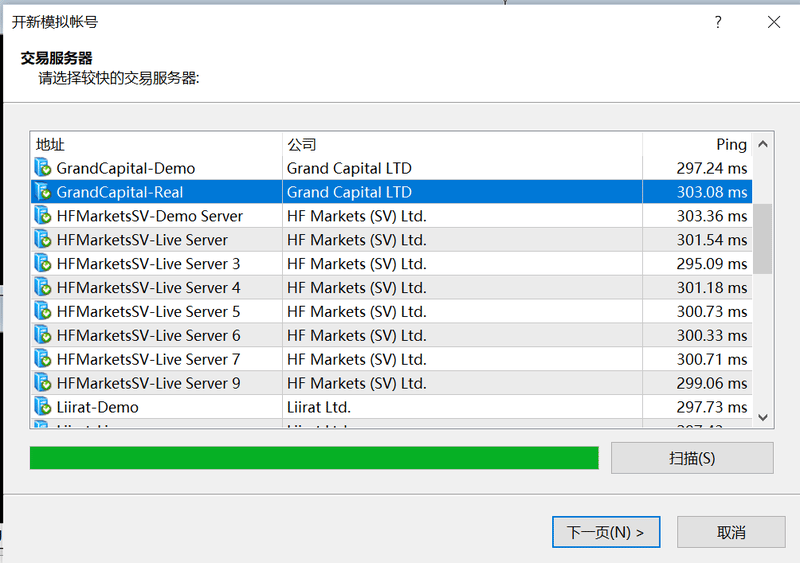Click the 297.24 ms ping value

(x=712, y=168)
